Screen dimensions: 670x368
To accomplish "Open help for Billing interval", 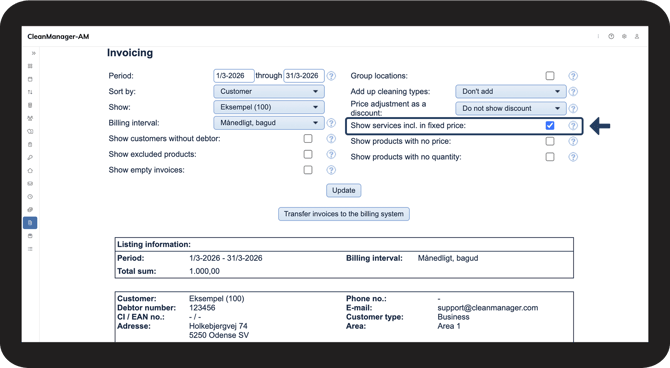I will pyautogui.click(x=331, y=123).
